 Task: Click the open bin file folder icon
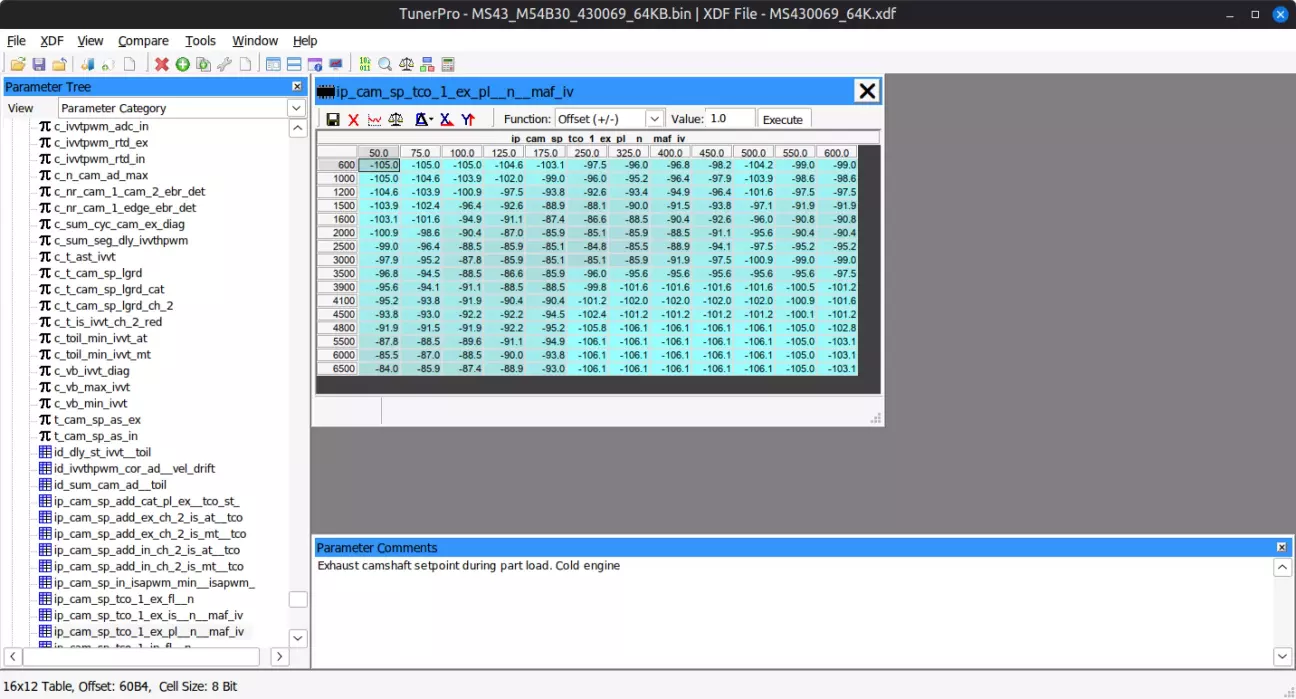[17, 65]
